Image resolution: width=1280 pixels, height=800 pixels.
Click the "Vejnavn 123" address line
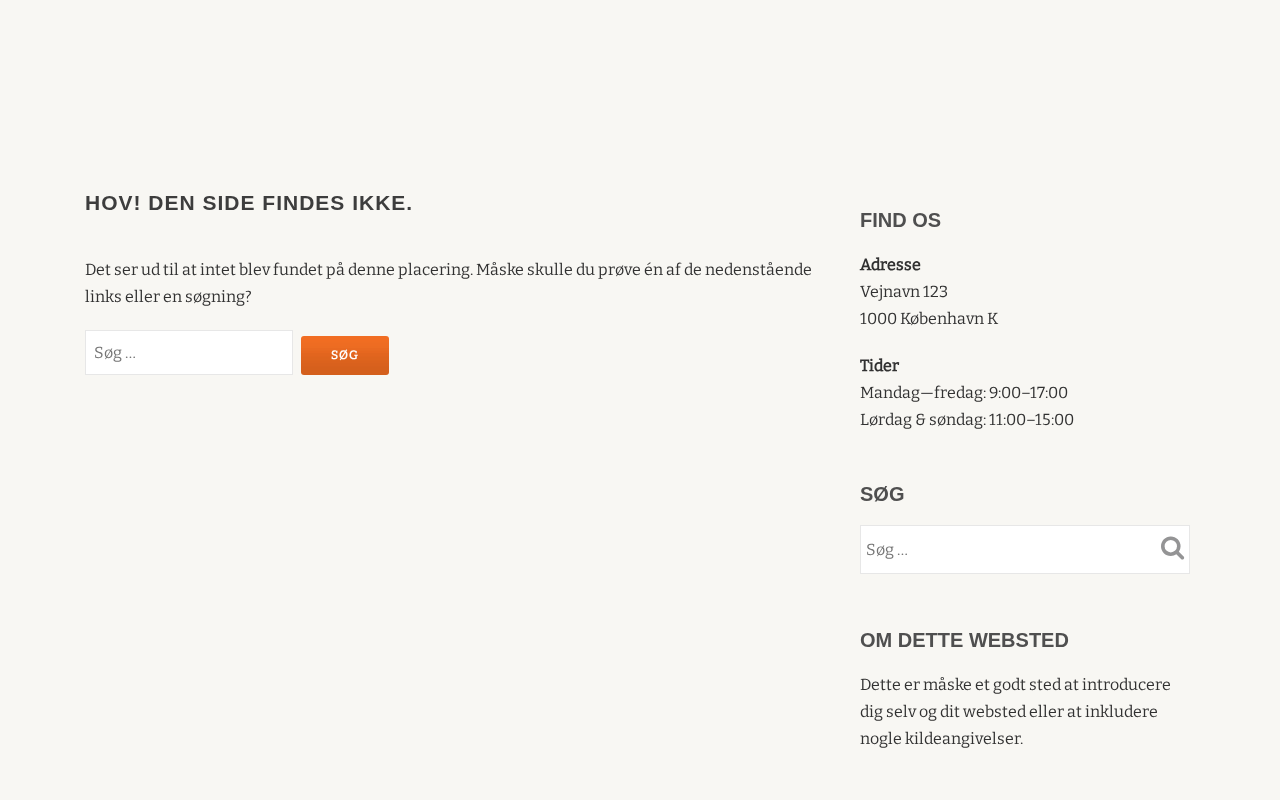pyautogui.click(x=904, y=292)
